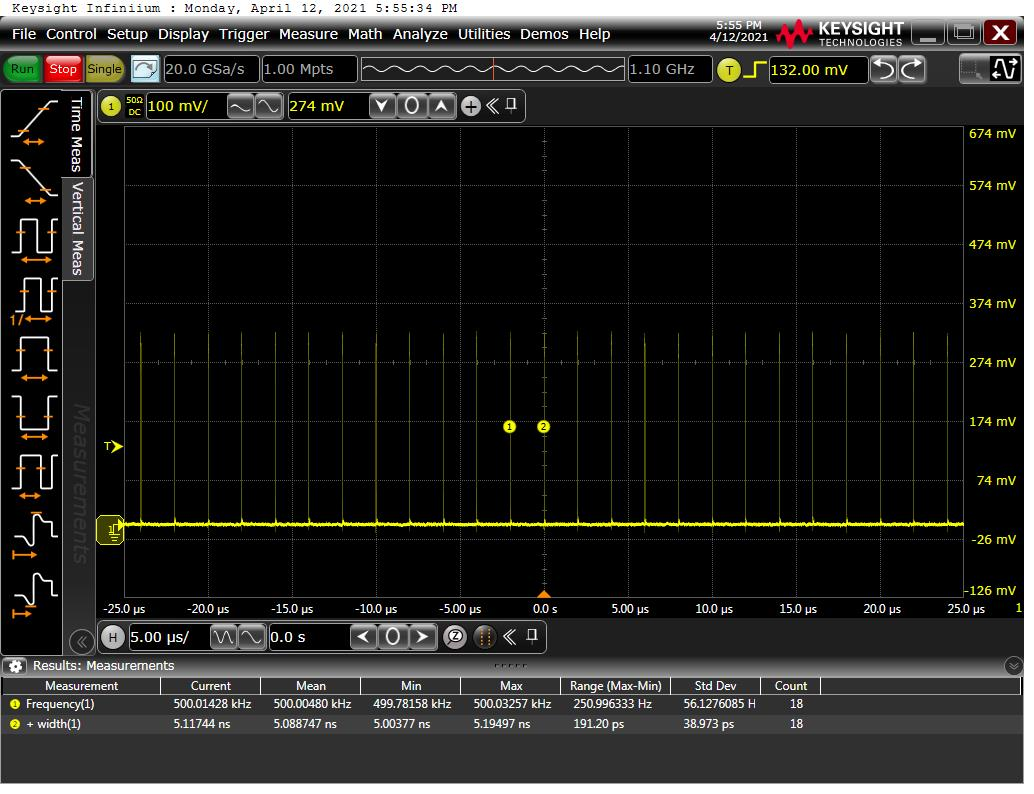Add a rise time measurement
This screenshot has width=1034, height=794.
pyautogui.click(x=34, y=122)
